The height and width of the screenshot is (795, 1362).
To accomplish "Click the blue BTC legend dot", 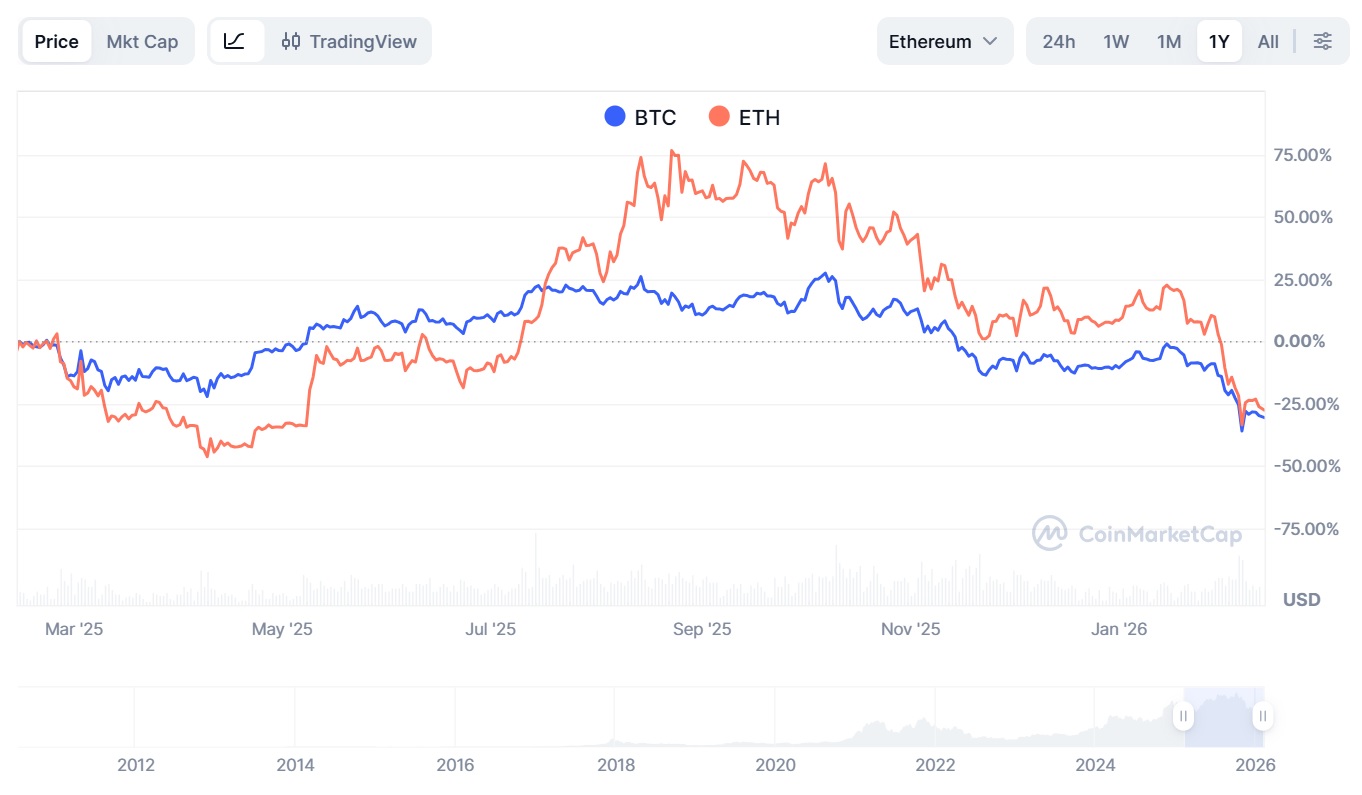I will [616, 117].
